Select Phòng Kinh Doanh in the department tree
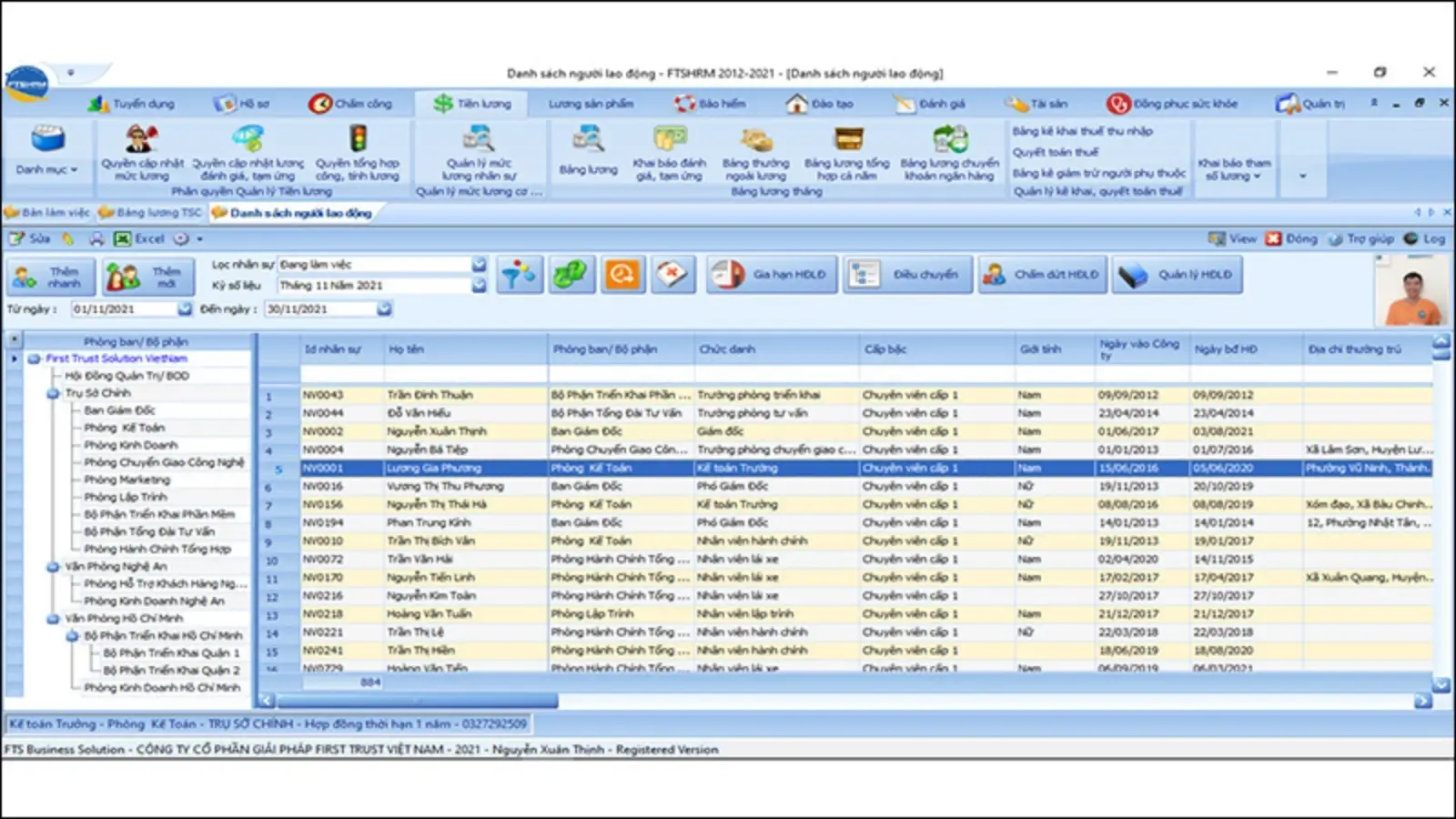The height and width of the screenshot is (819, 1456). (131, 445)
